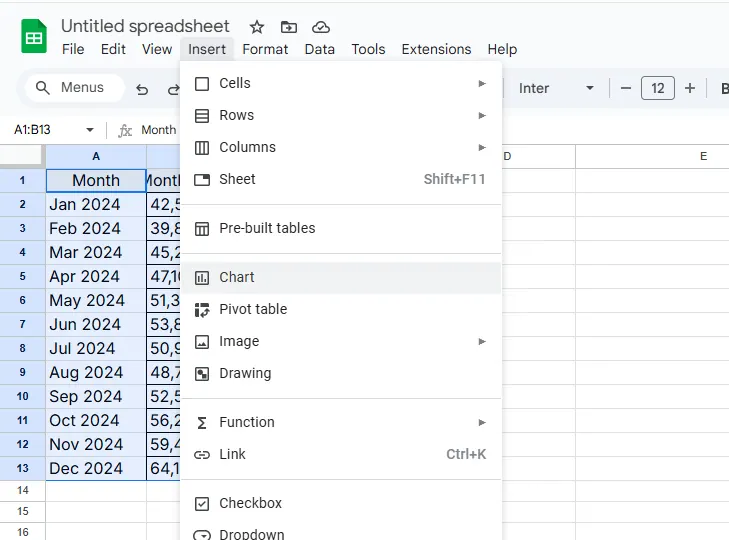
Task: Click Link option in Insert menu
Action: [232, 454]
